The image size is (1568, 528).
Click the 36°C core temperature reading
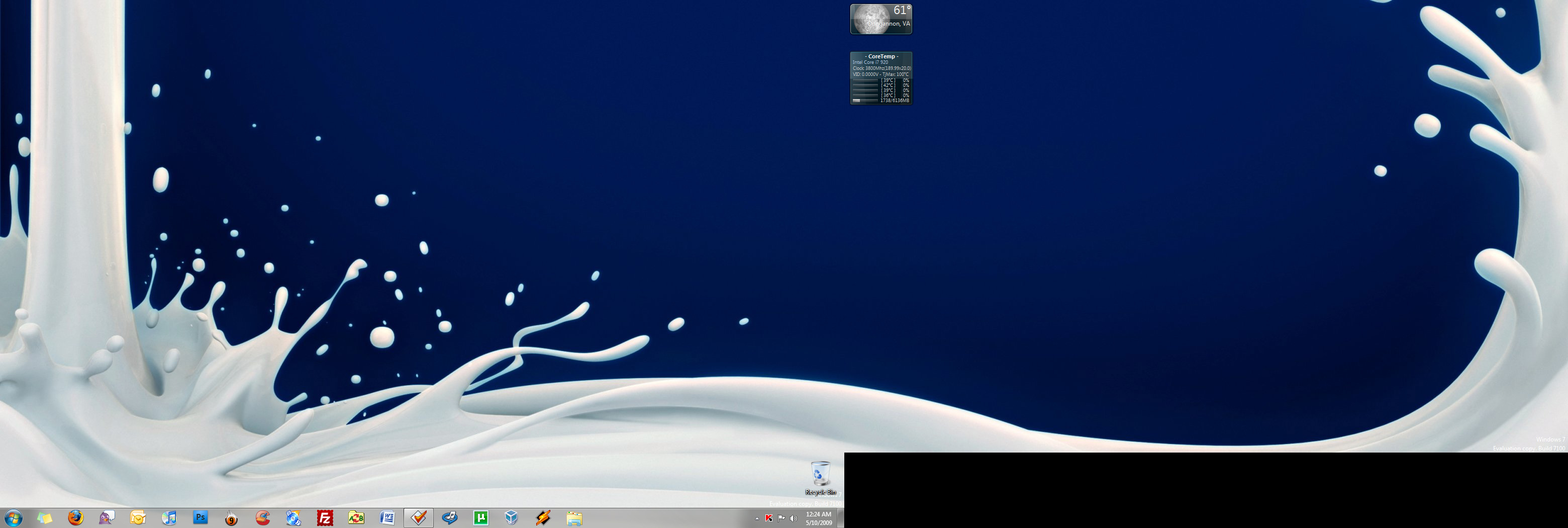tap(888, 95)
